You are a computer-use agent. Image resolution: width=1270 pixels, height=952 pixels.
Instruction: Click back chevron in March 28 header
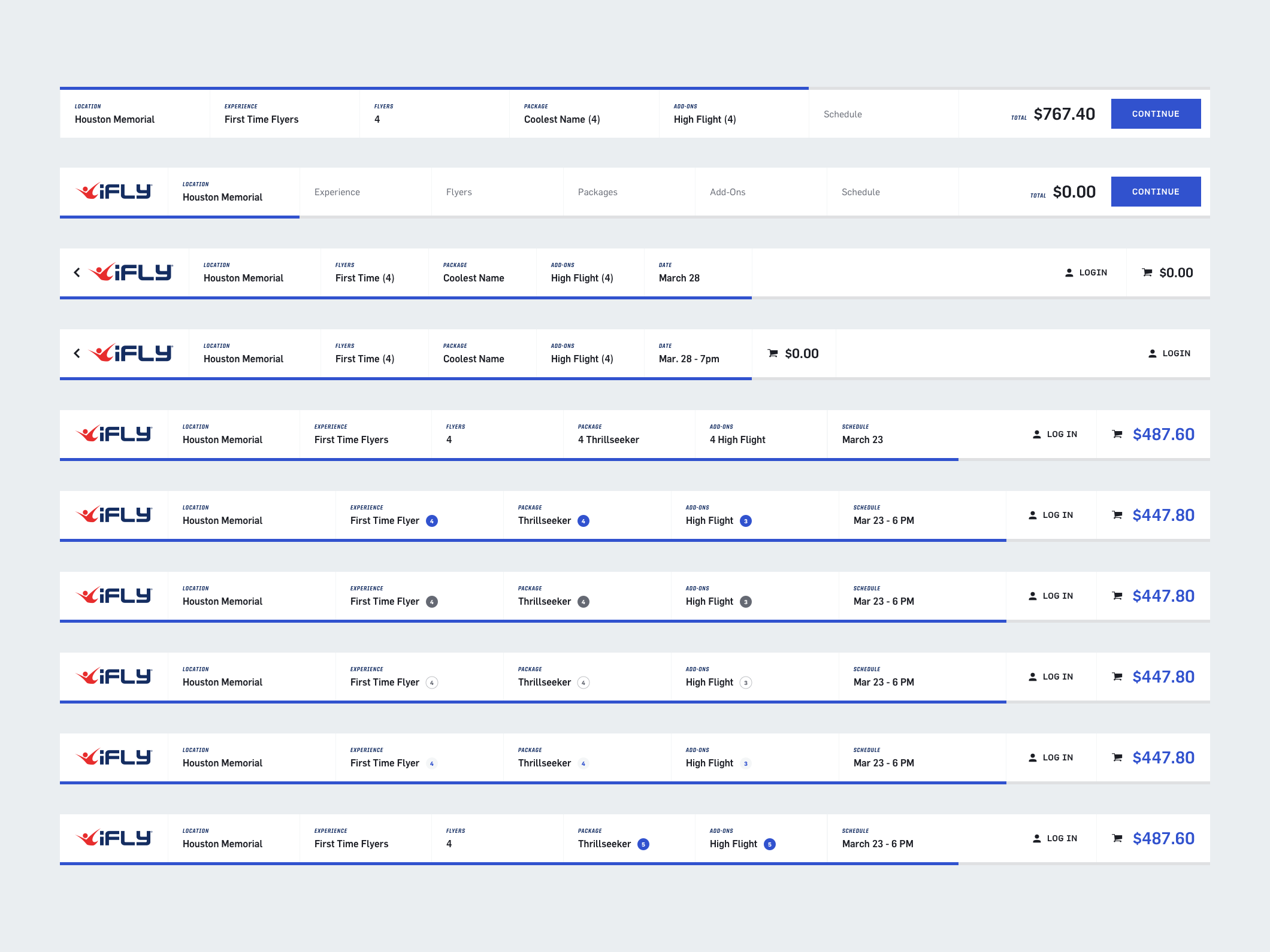(77, 272)
